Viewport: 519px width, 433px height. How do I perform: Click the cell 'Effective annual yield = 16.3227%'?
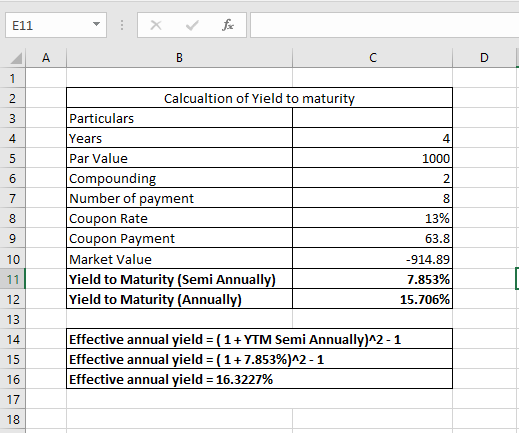[259, 379]
